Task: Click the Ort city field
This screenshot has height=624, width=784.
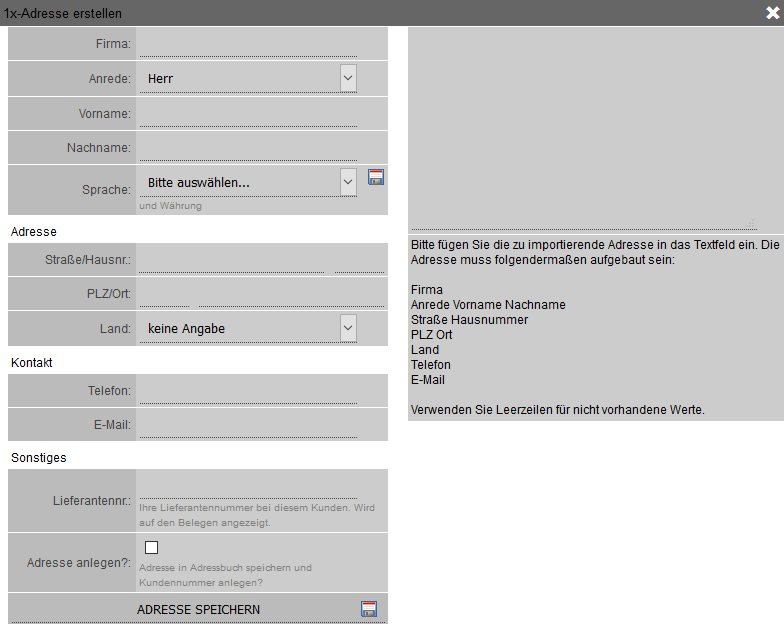Action: [x=292, y=294]
